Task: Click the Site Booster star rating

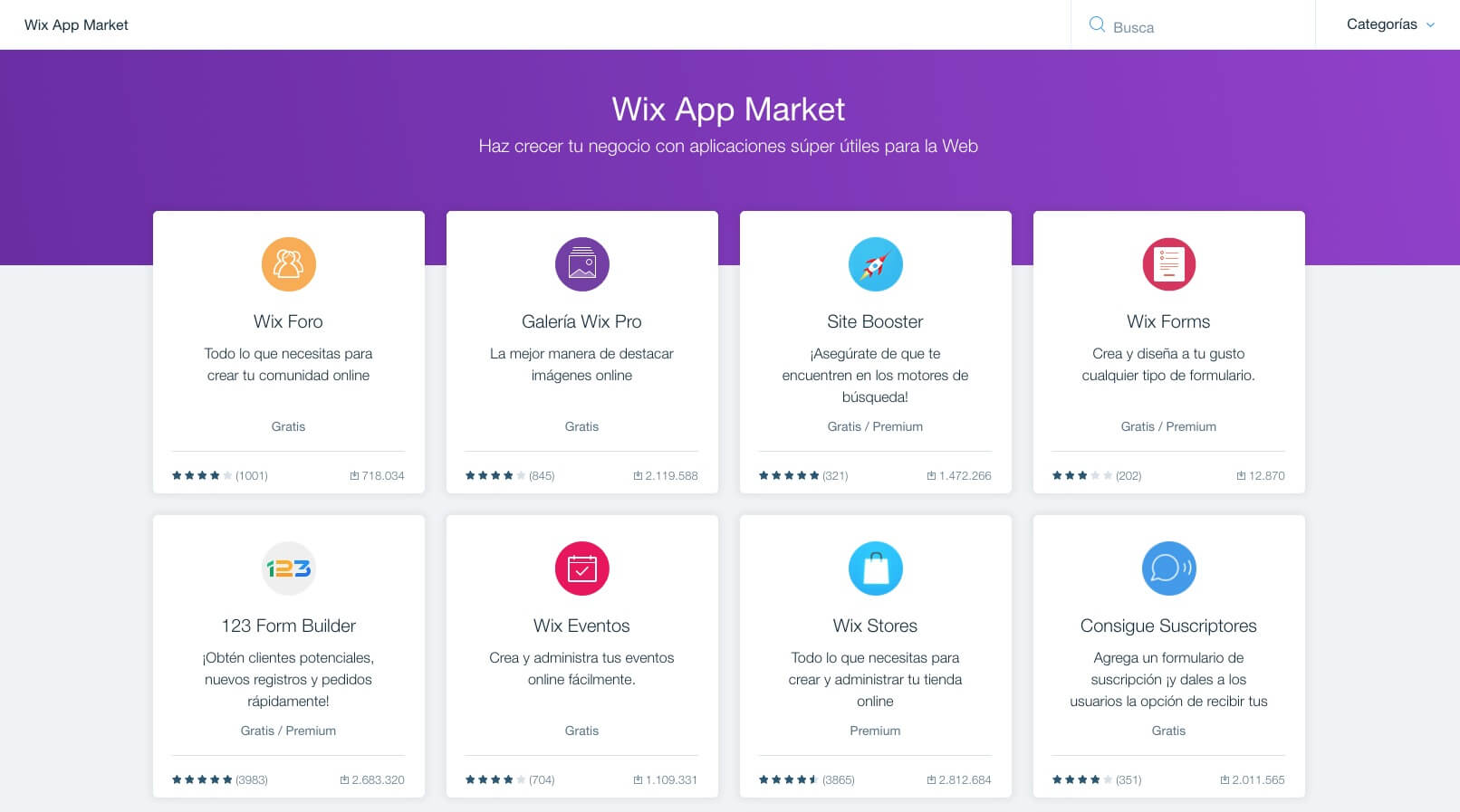Action: click(x=789, y=475)
